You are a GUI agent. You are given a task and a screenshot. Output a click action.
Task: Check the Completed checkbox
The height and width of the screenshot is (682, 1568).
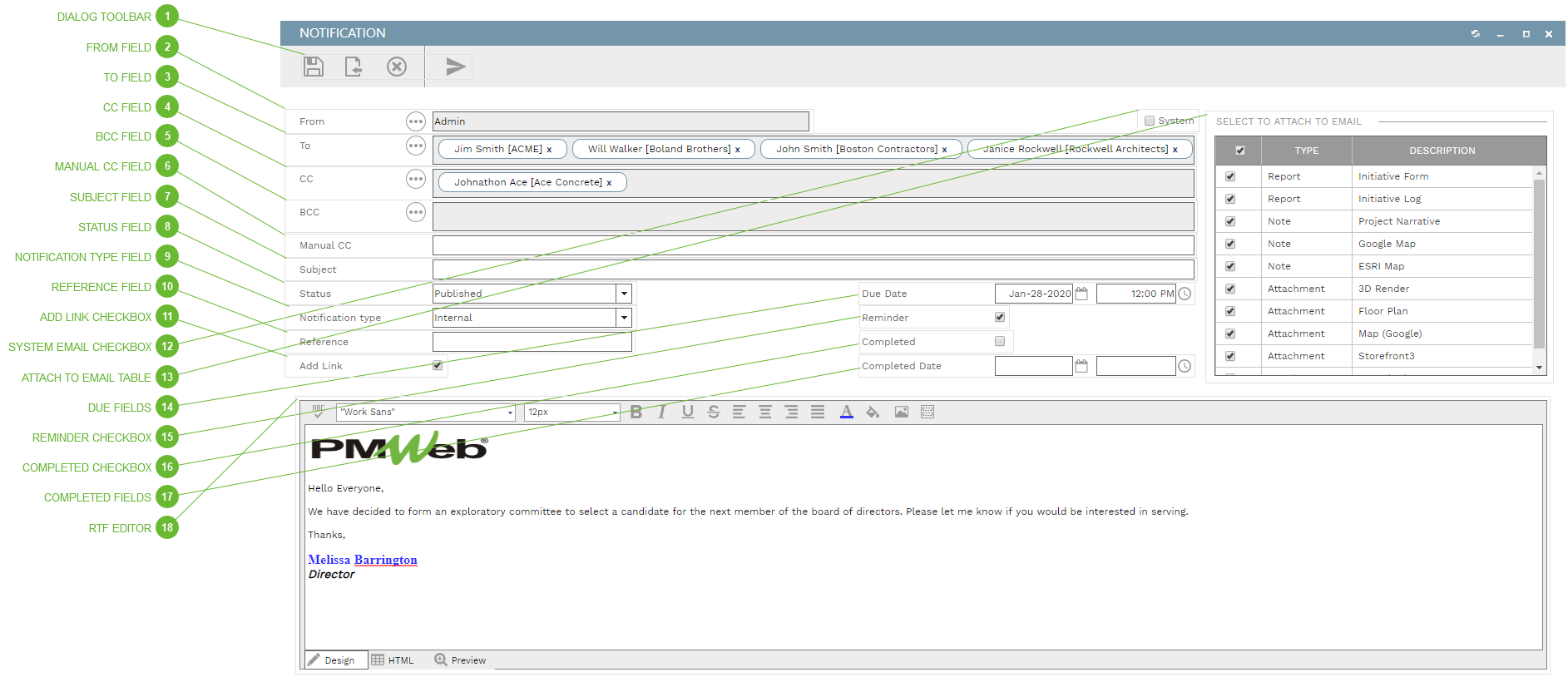click(1000, 341)
